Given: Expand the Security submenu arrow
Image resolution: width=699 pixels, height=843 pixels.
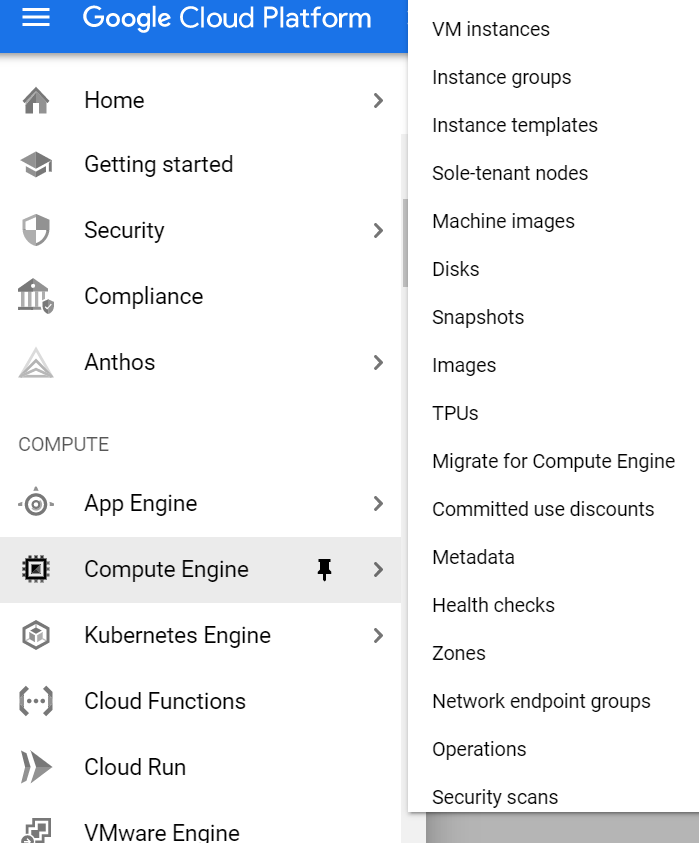Looking at the screenshot, I should [378, 230].
